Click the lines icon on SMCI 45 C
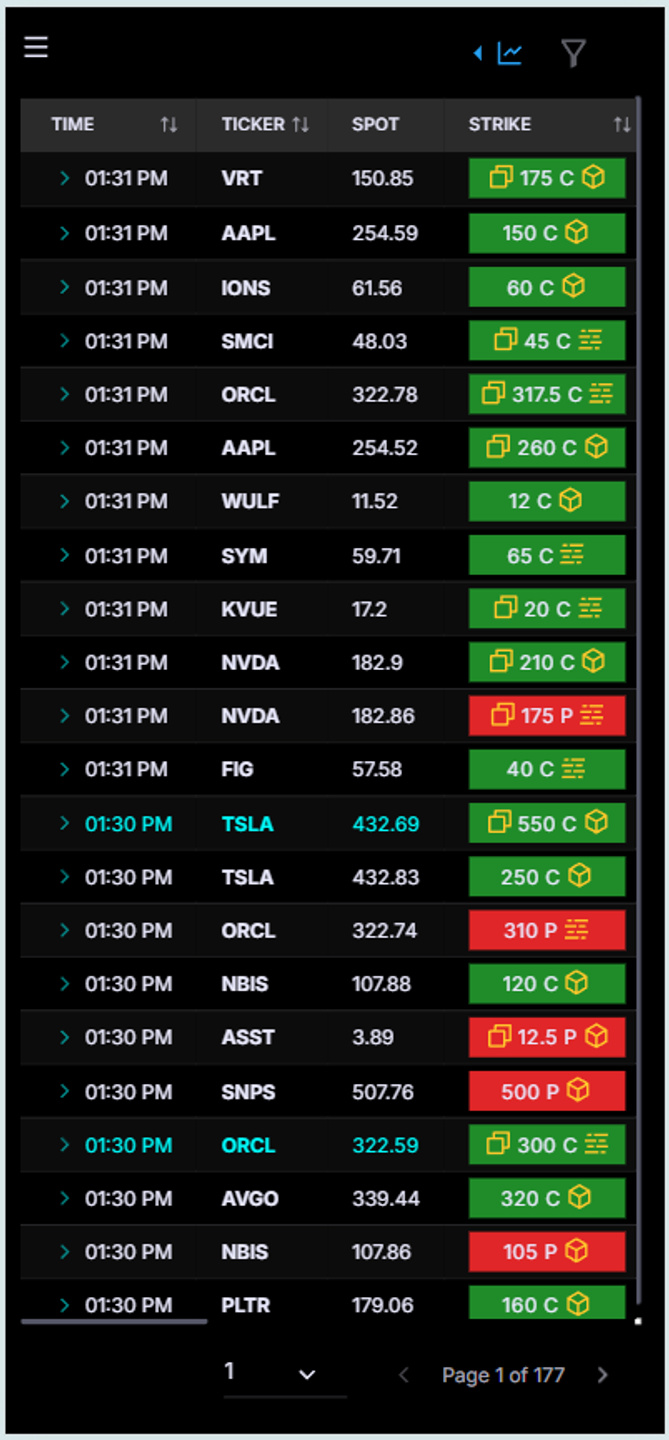The height and width of the screenshot is (1440, 669). point(590,341)
